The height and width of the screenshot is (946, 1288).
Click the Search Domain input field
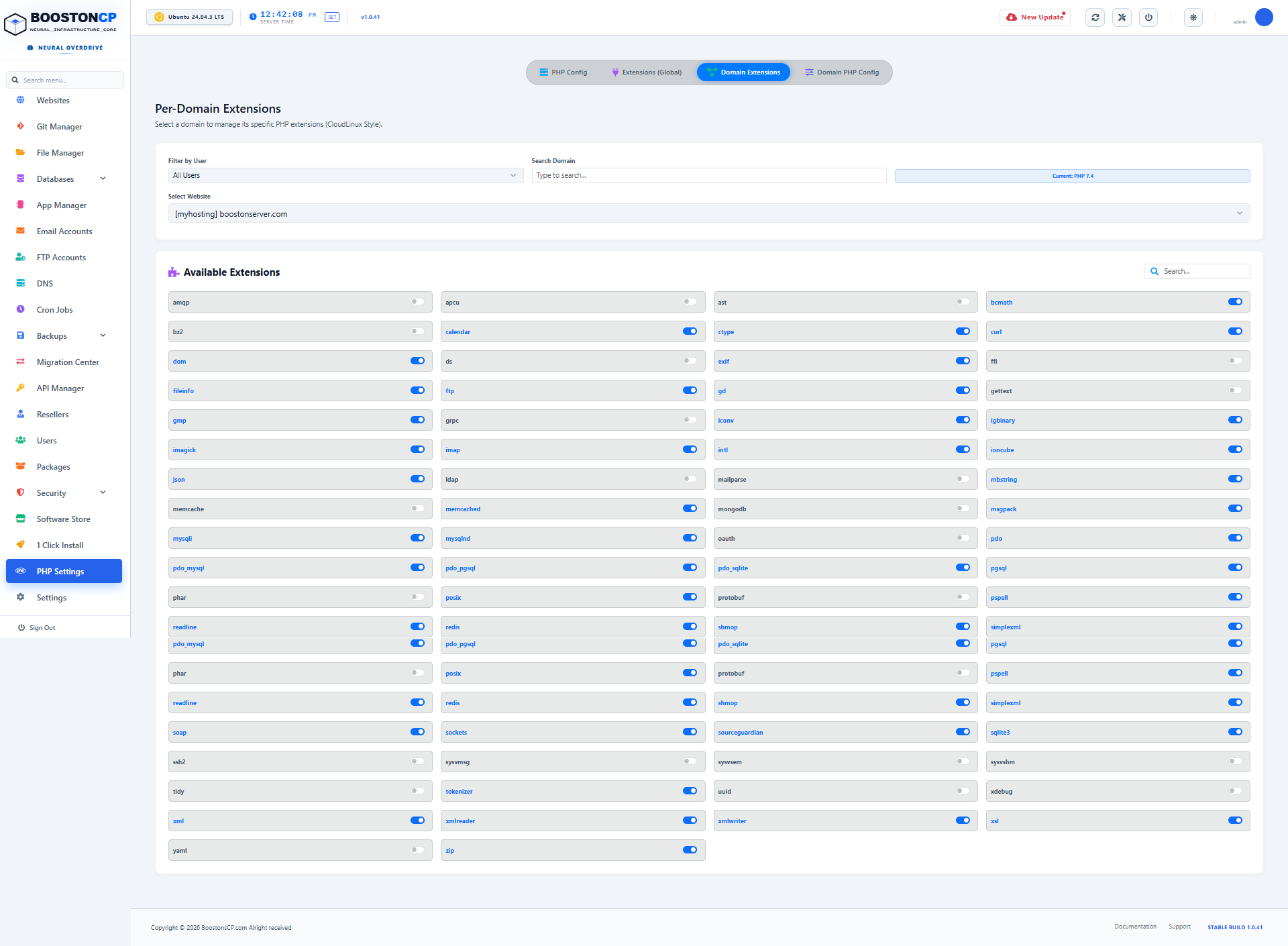709,175
